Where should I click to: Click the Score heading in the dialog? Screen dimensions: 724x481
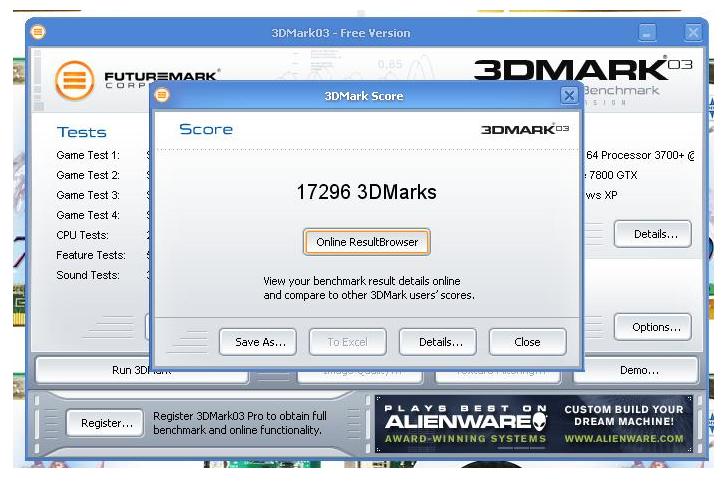click(x=206, y=129)
